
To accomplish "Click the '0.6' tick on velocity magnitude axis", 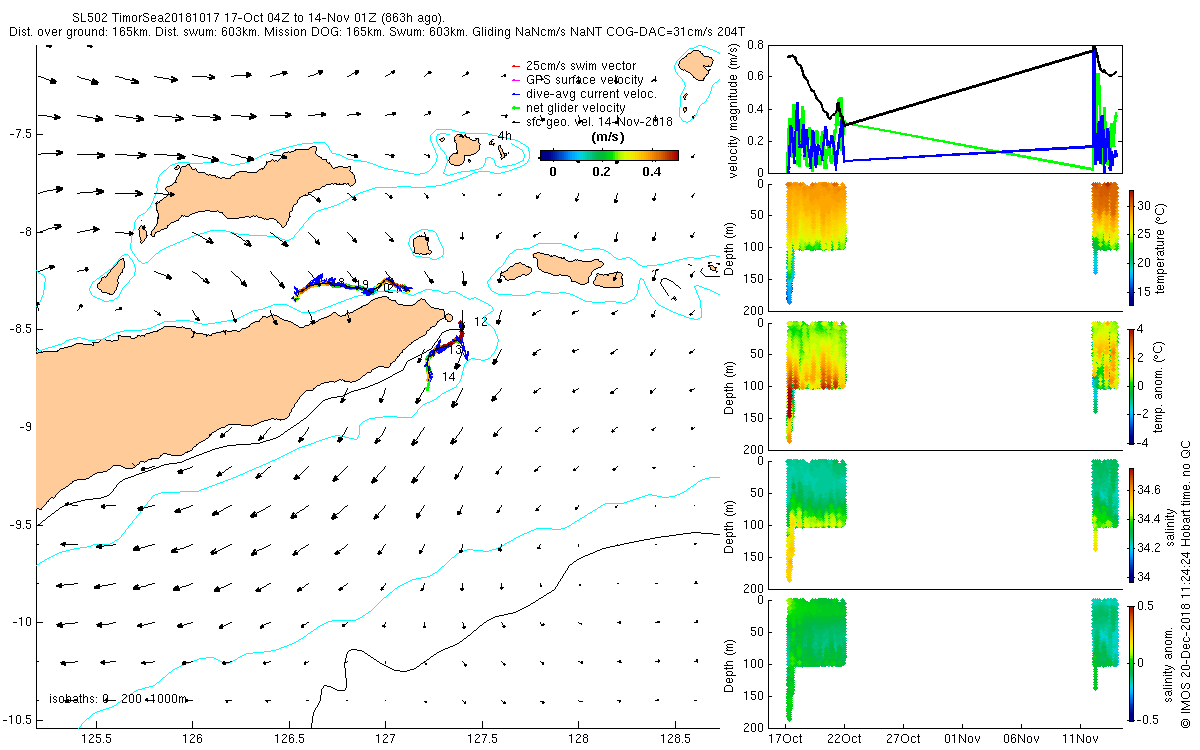I will 756,77.
